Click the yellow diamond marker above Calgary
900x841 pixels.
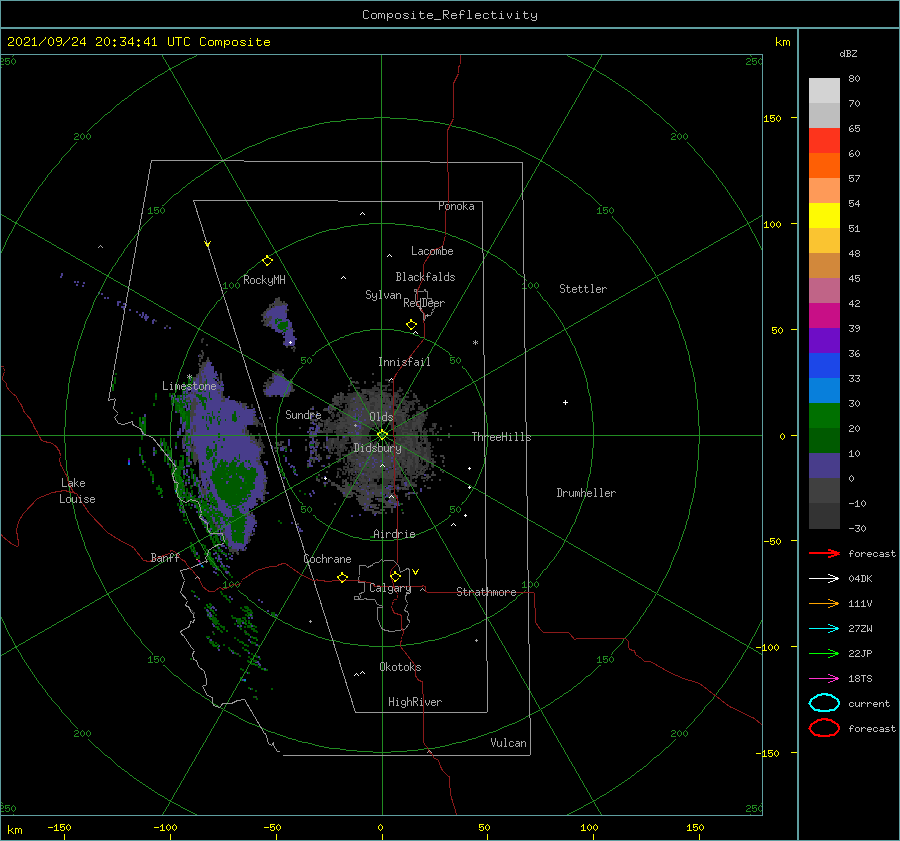[x=395, y=576]
